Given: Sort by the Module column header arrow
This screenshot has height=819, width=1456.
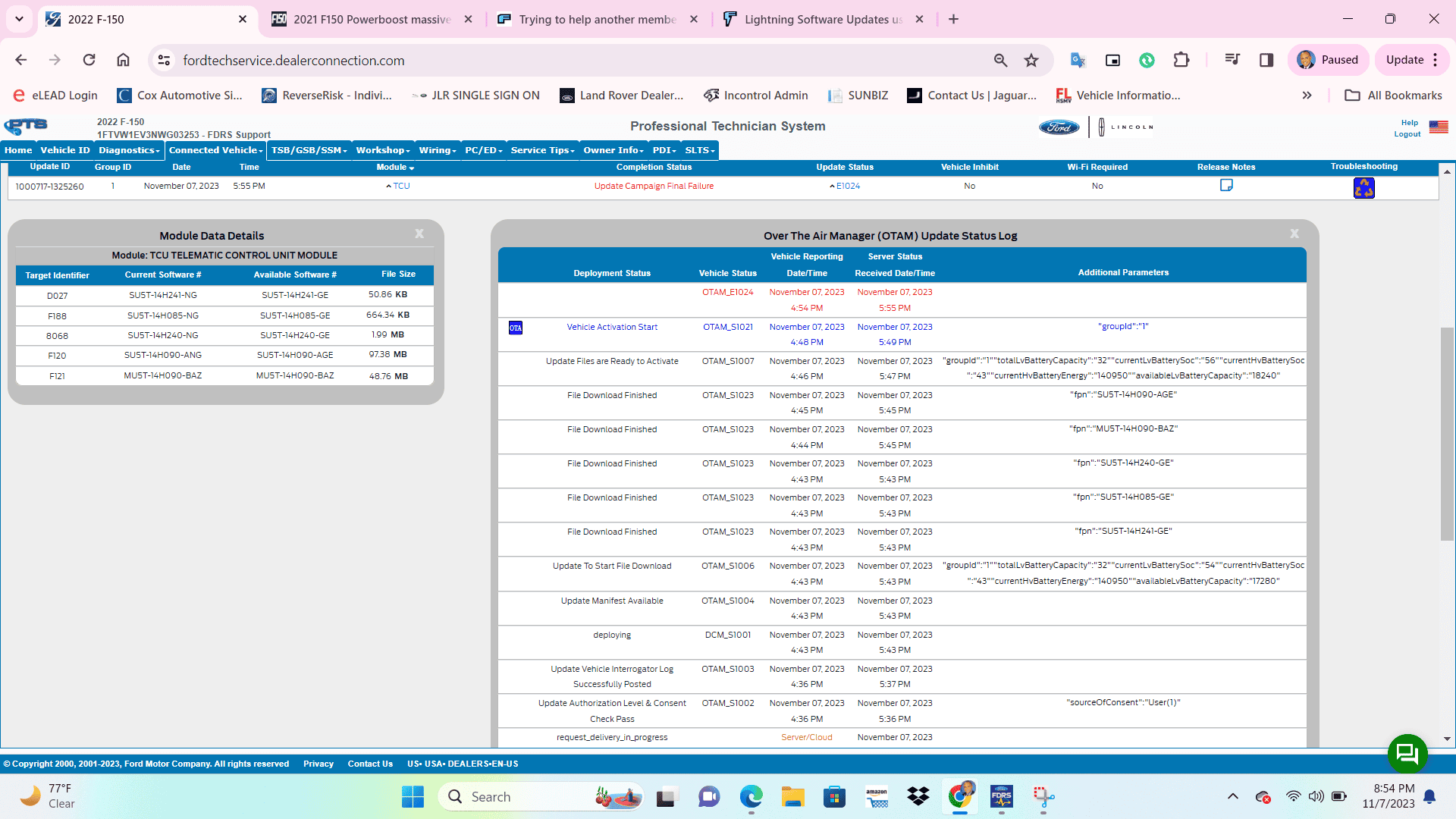Looking at the screenshot, I should coord(411,168).
